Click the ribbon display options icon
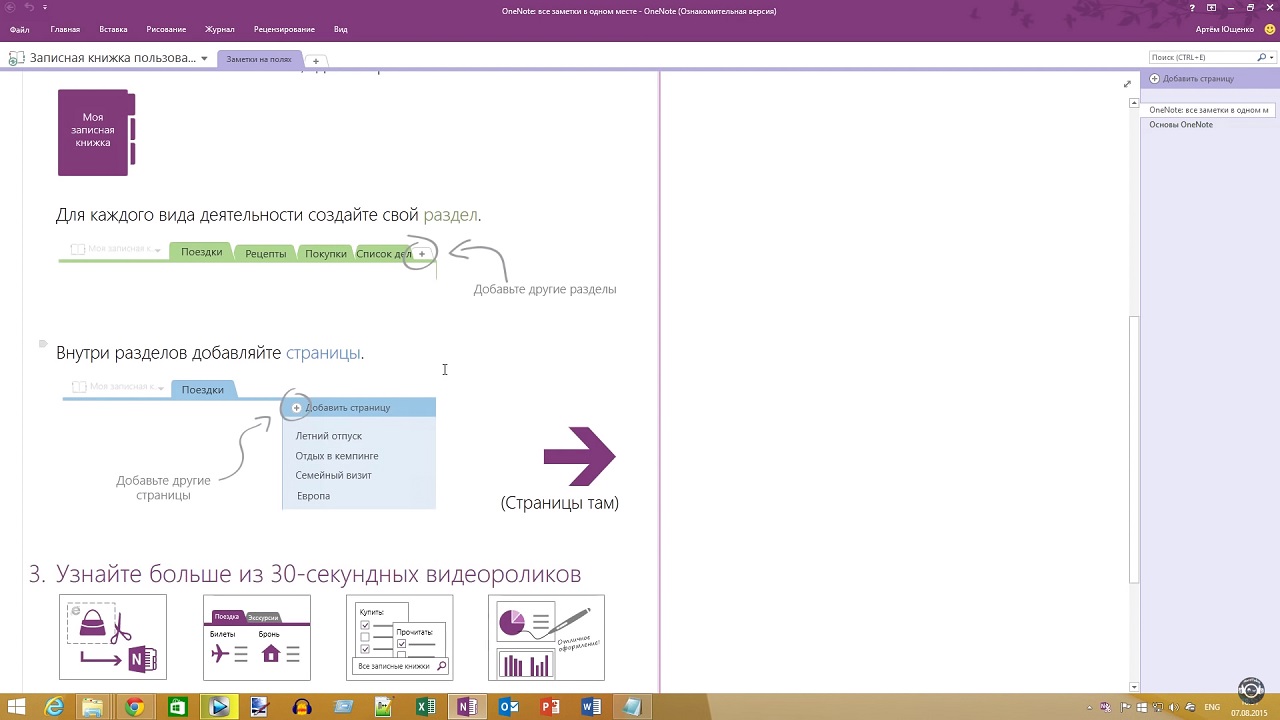Viewport: 1280px width, 720px height. (1212, 8)
